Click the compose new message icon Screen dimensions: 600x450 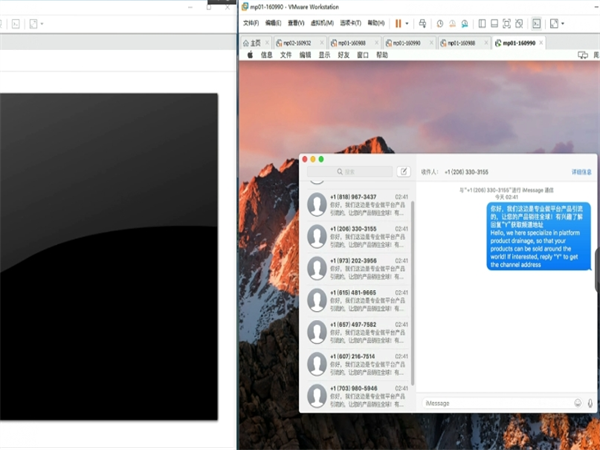tap(403, 172)
